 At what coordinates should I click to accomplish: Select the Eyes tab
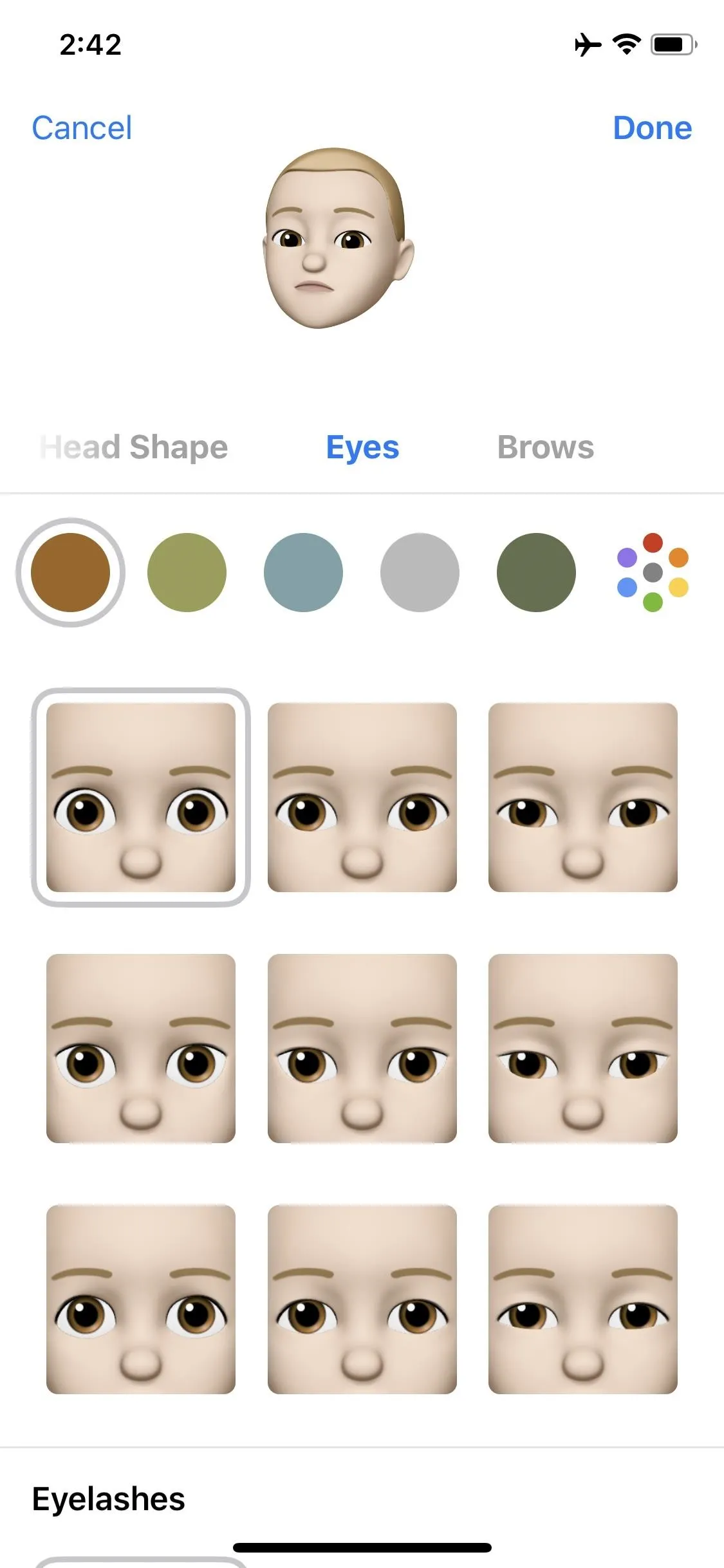[x=362, y=448]
